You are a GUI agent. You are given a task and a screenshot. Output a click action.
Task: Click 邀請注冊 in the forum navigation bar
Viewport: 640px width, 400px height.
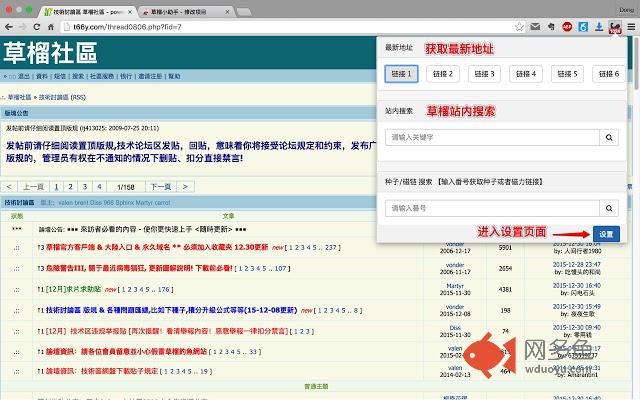tap(150, 76)
